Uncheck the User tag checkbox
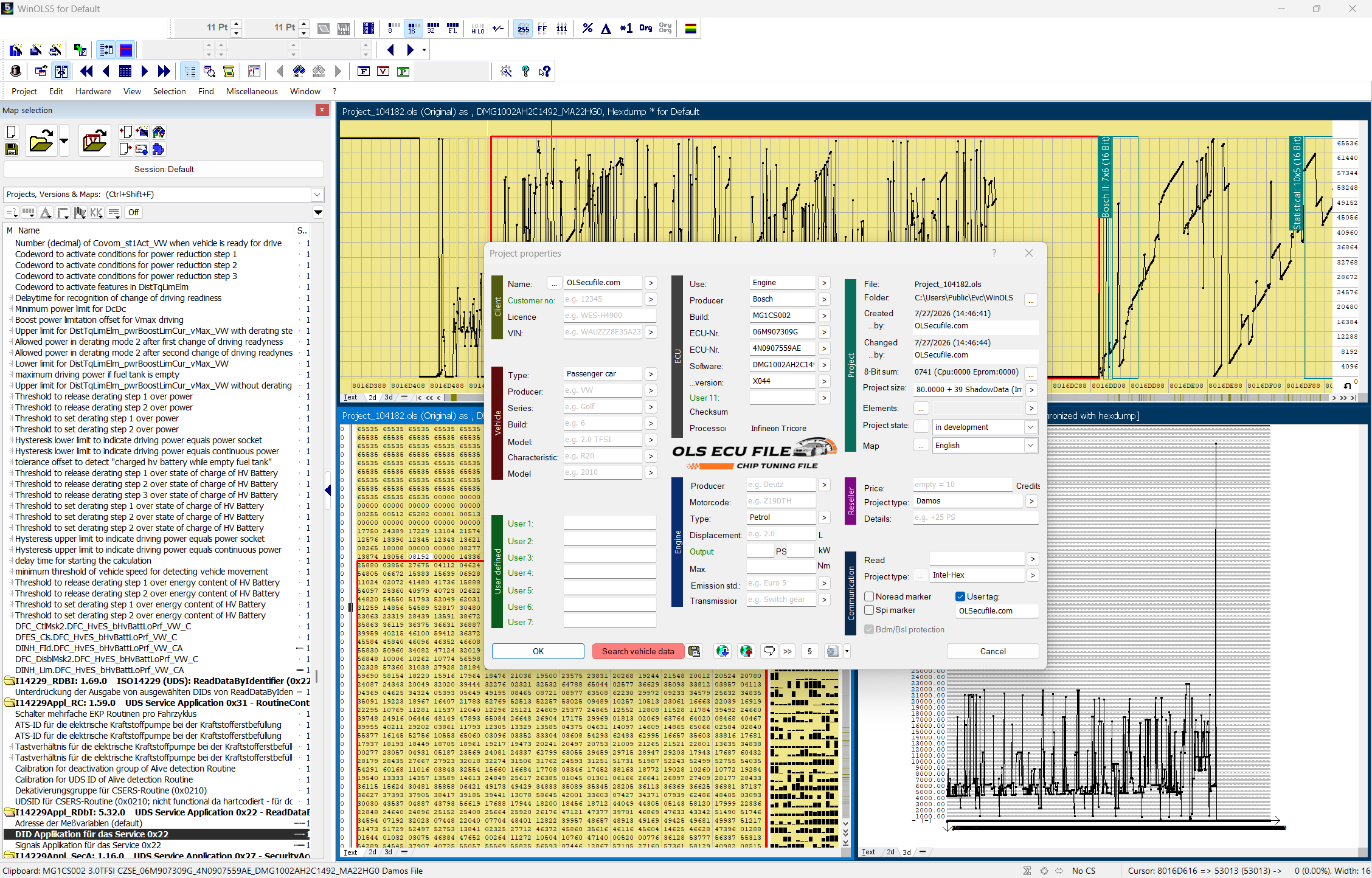The image size is (1372, 878). click(960, 596)
